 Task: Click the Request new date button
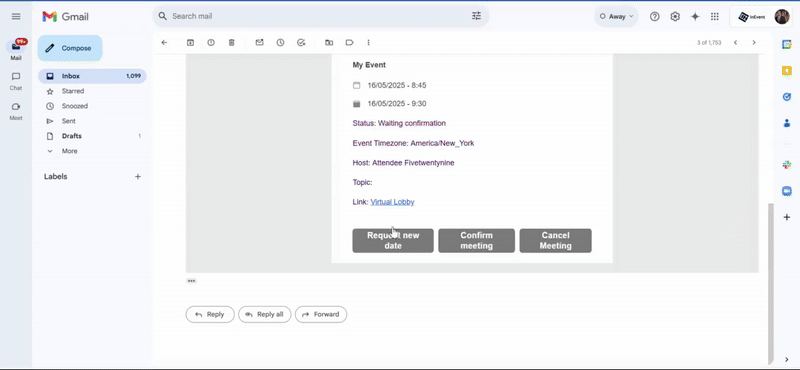[x=393, y=240]
